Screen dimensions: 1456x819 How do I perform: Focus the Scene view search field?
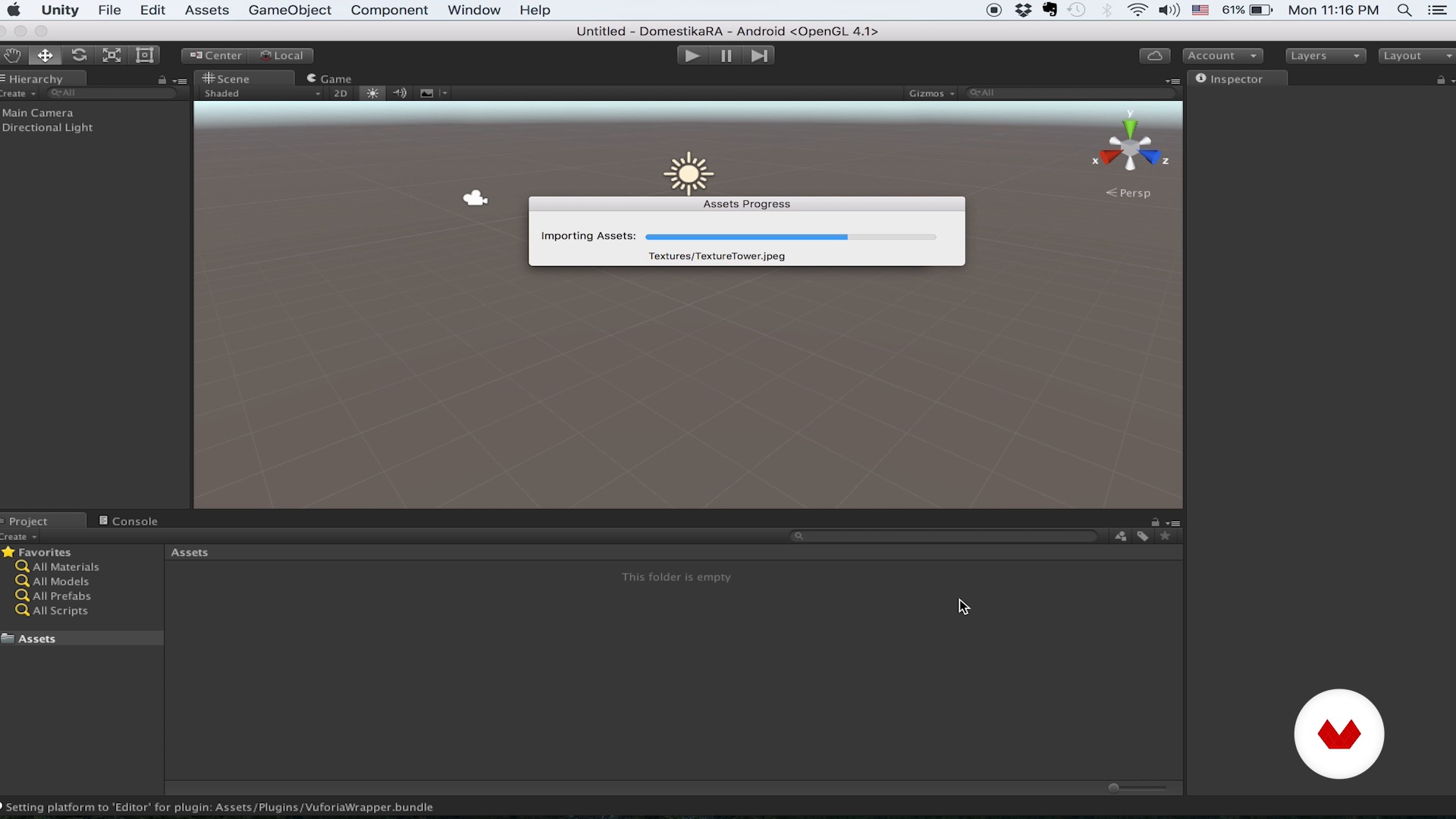1071,93
